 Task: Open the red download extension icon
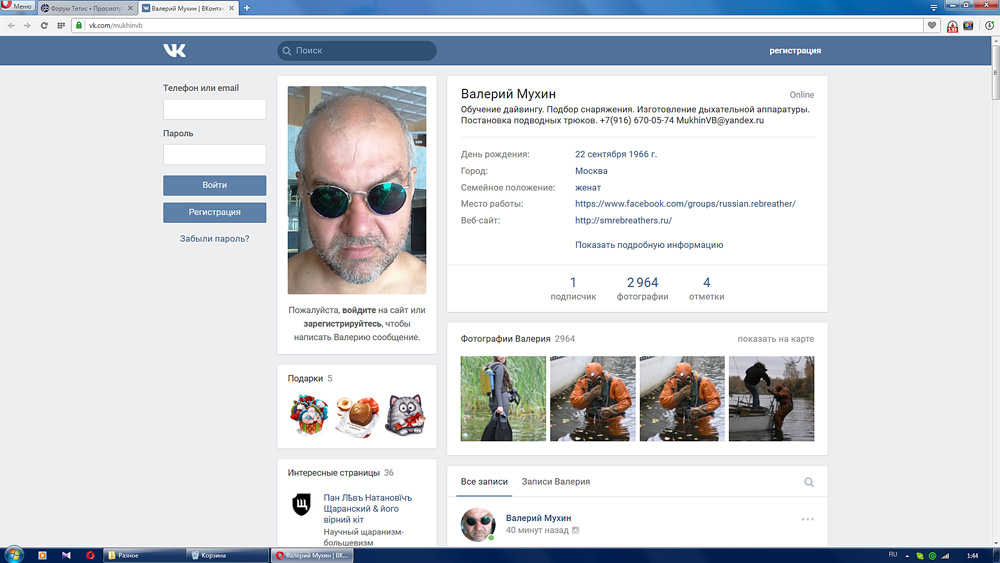click(952, 26)
